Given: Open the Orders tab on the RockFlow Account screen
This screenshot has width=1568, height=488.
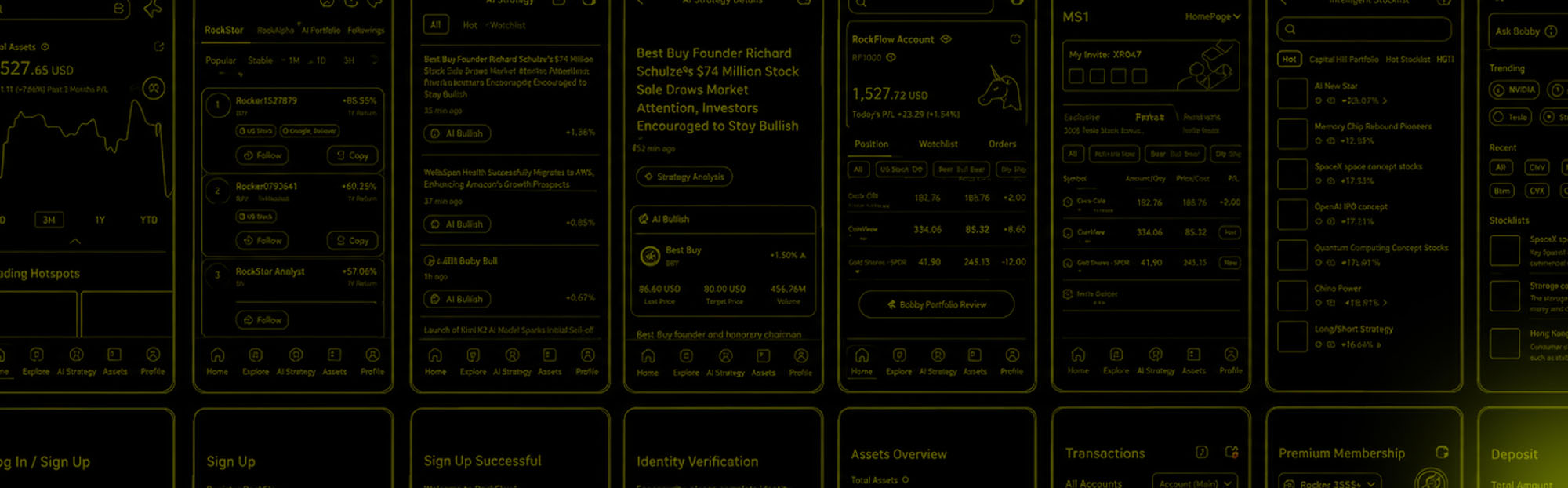Looking at the screenshot, I should 1002,144.
